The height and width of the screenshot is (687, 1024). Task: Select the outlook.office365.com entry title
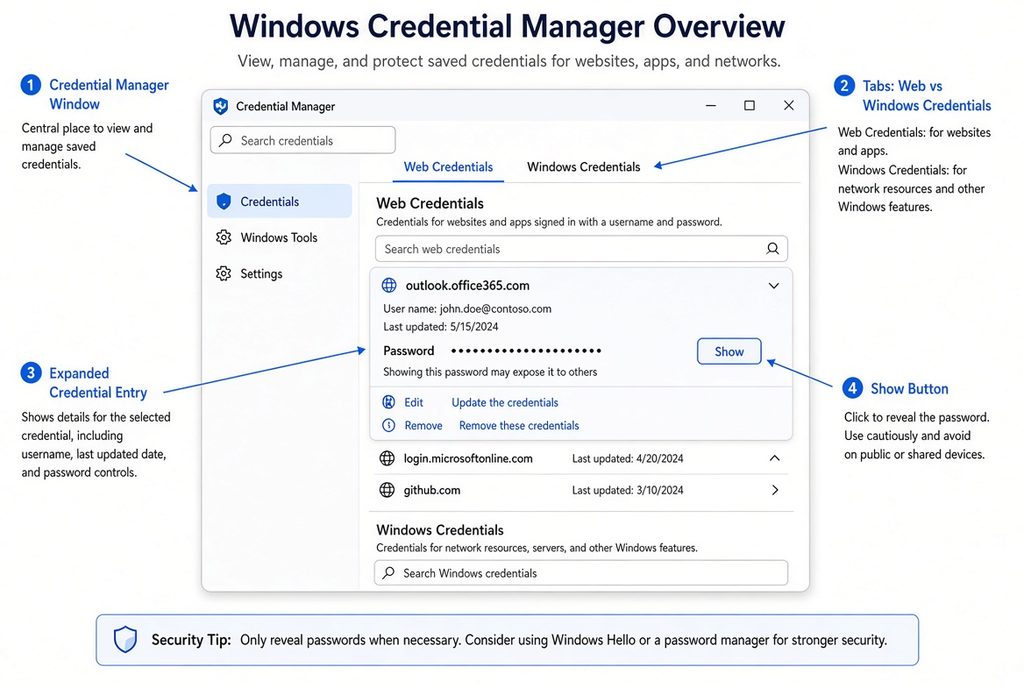click(468, 285)
